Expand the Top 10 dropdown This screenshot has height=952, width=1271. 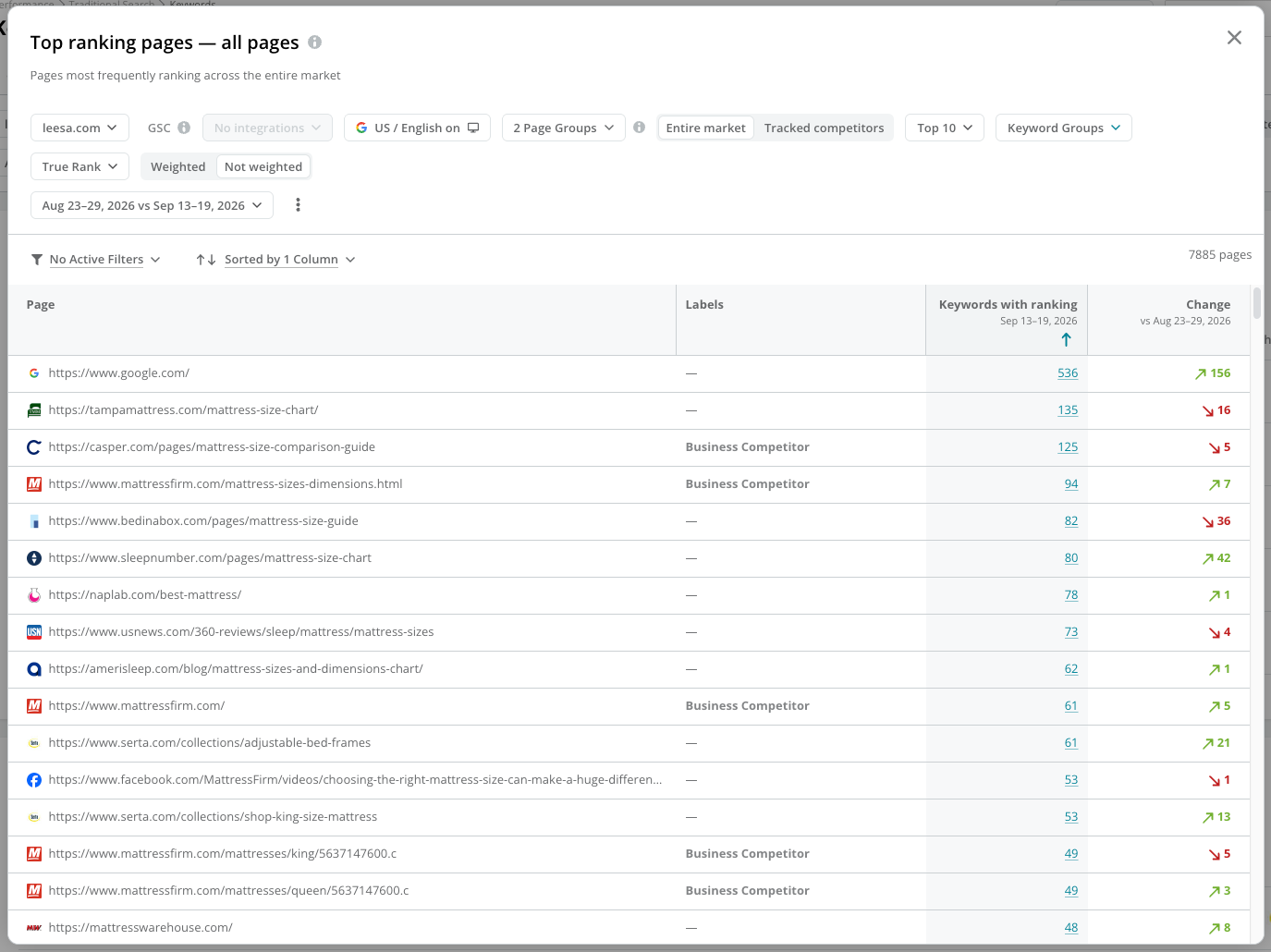pyautogui.click(x=945, y=128)
